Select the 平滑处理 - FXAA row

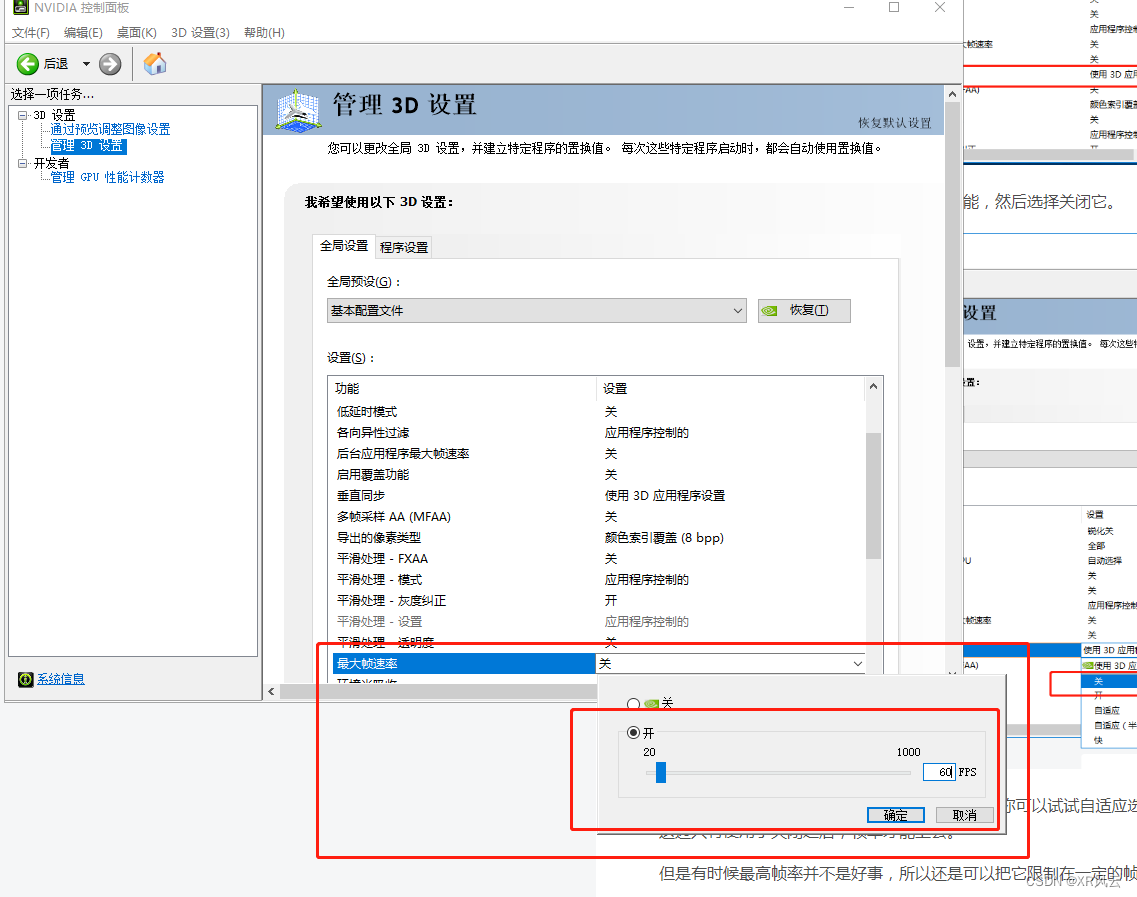tap(599, 558)
